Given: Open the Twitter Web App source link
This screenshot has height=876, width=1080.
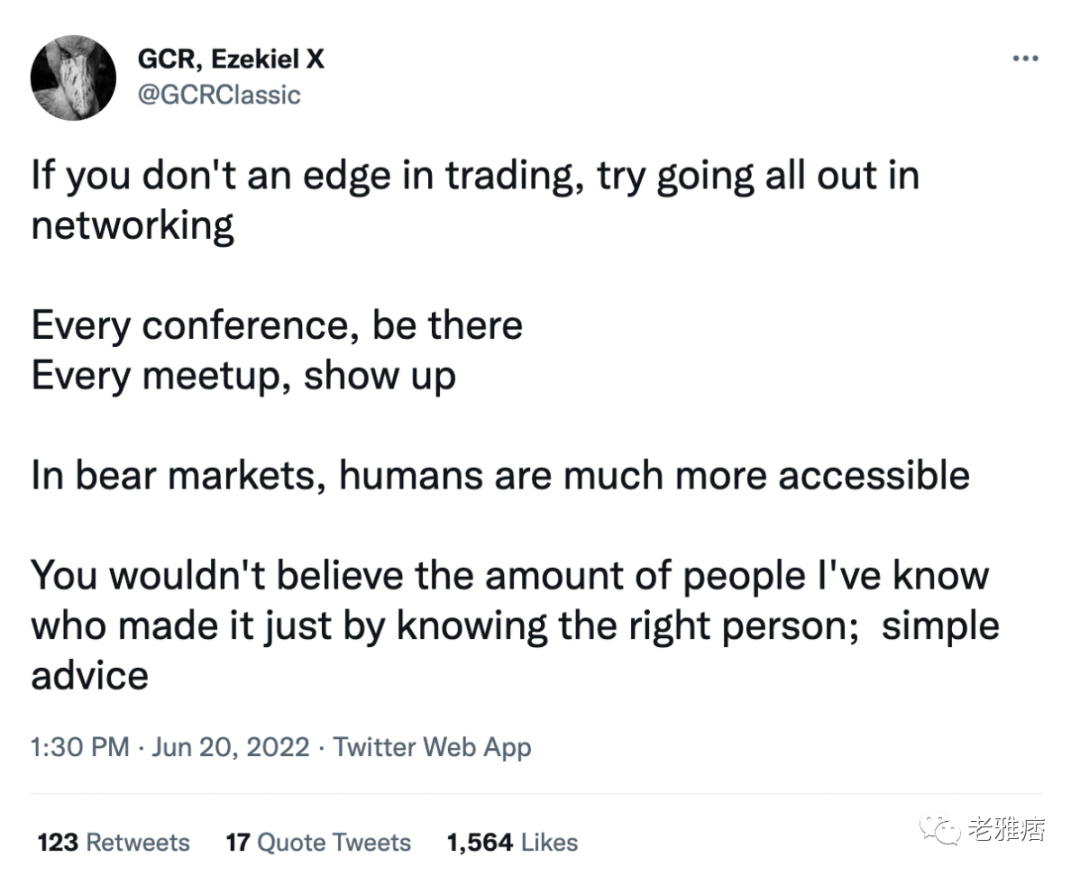Looking at the screenshot, I should click(x=433, y=747).
